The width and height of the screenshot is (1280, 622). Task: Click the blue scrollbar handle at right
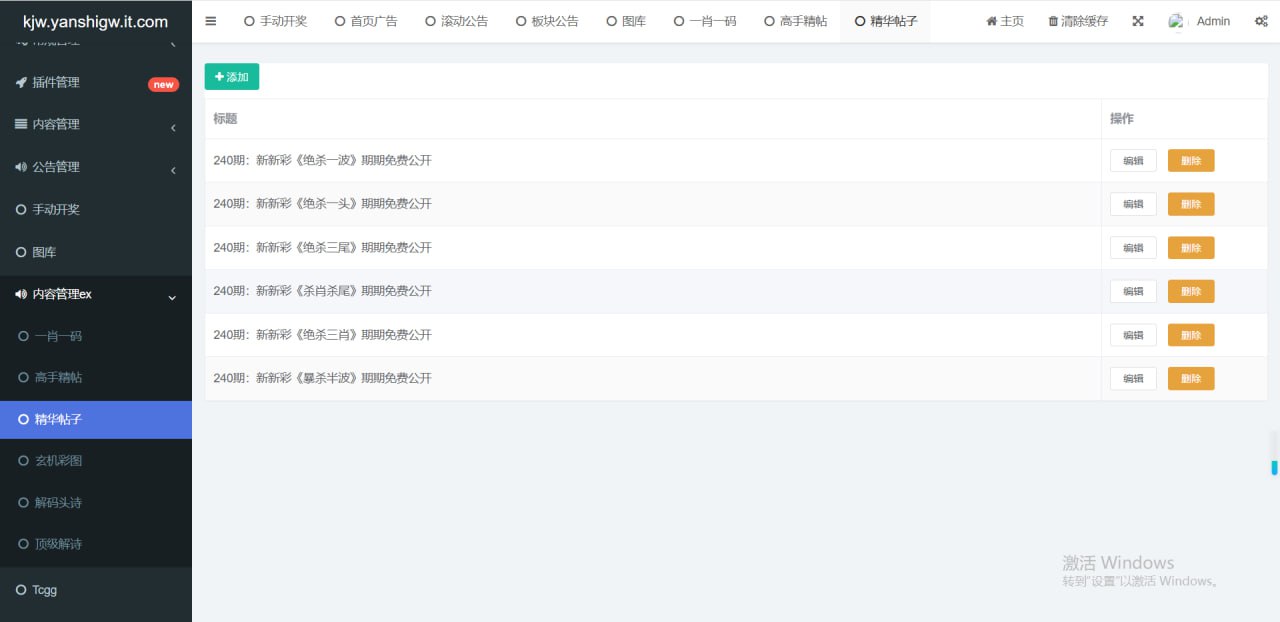[1275, 467]
